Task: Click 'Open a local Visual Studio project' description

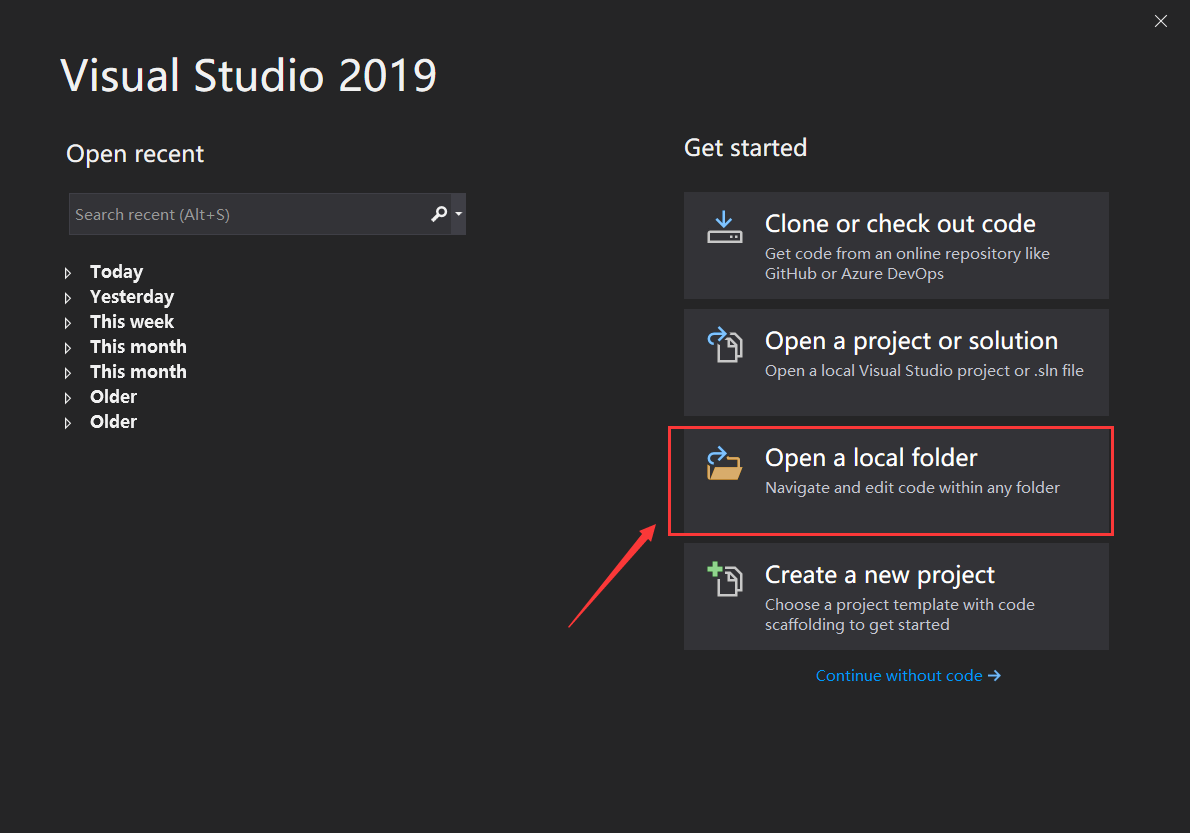Action: [924, 371]
